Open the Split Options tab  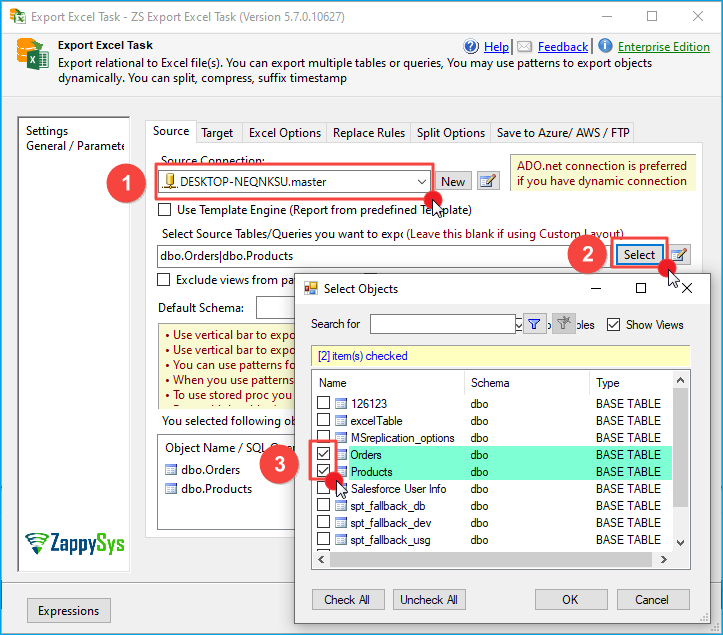click(450, 133)
